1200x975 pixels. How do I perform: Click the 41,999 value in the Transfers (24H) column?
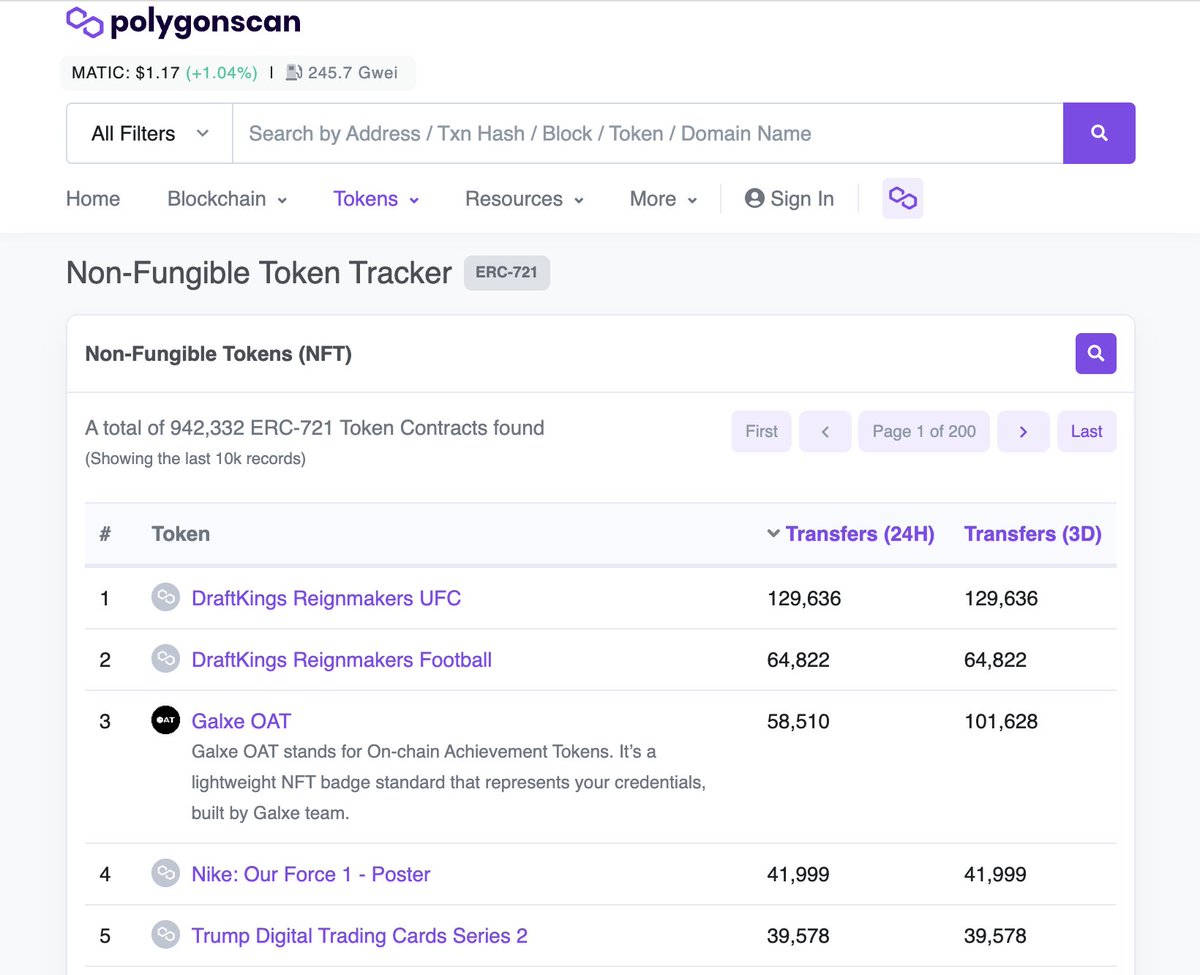point(798,874)
